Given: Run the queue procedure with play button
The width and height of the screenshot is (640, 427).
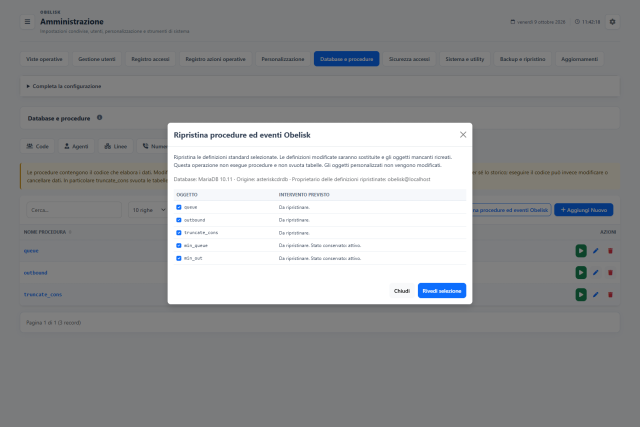Looking at the screenshot, I should (581, 251).
